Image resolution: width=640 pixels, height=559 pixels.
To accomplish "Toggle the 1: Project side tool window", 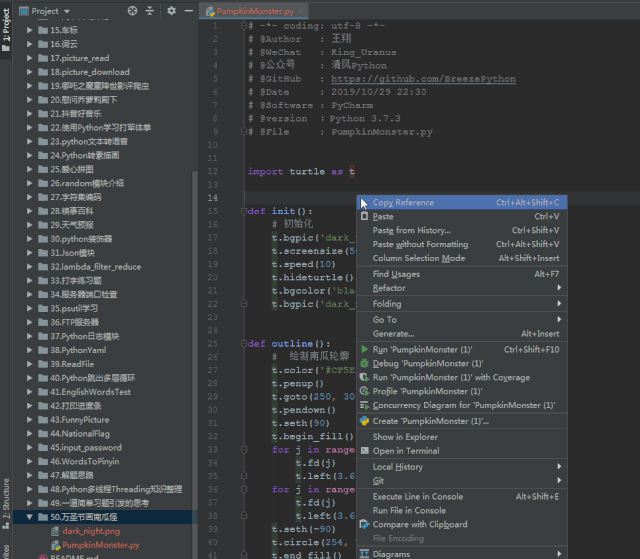I will (x=6, y=29).
